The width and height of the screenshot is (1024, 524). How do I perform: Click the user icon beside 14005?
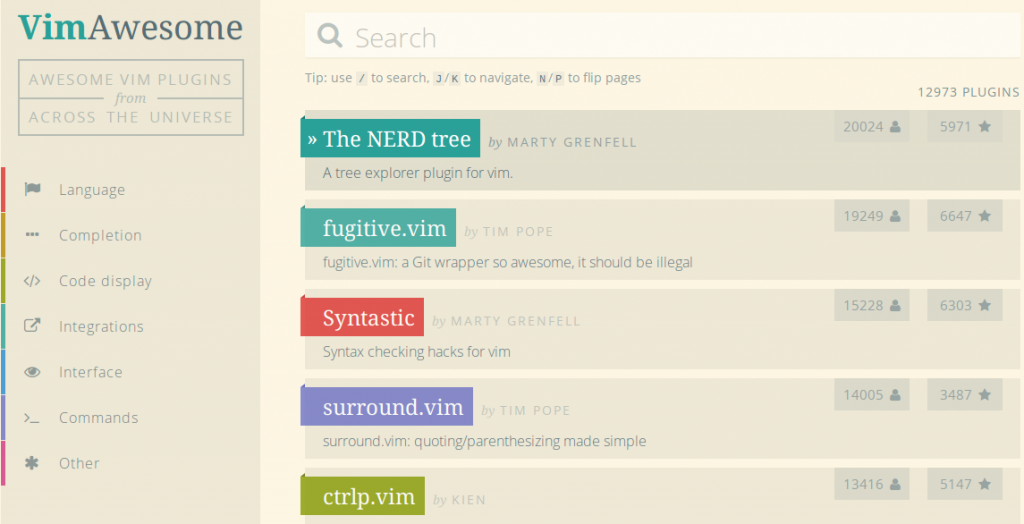tap(895, 395)
